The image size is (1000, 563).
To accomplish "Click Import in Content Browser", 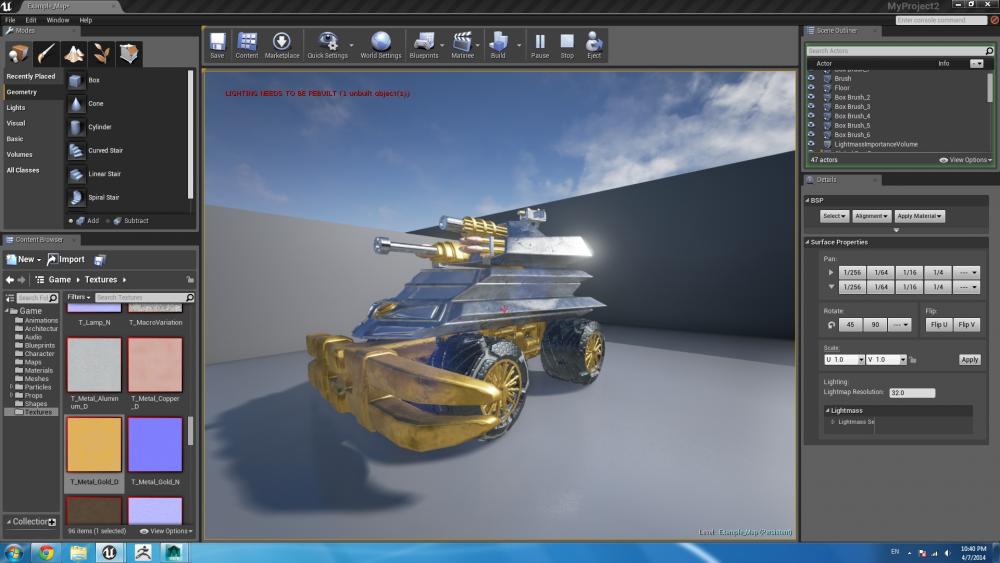I will (x=66, y=260).
